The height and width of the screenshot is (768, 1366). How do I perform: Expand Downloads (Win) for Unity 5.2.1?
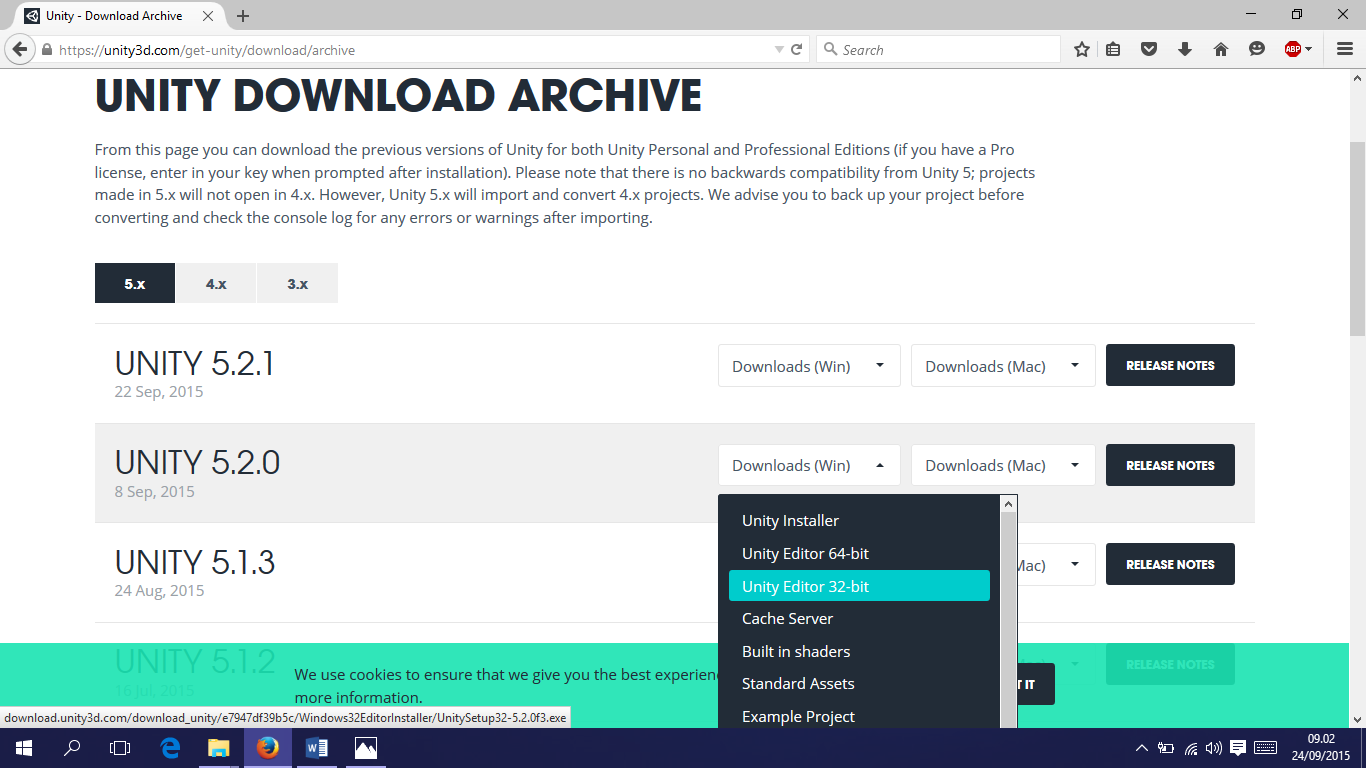click(809, 366)
